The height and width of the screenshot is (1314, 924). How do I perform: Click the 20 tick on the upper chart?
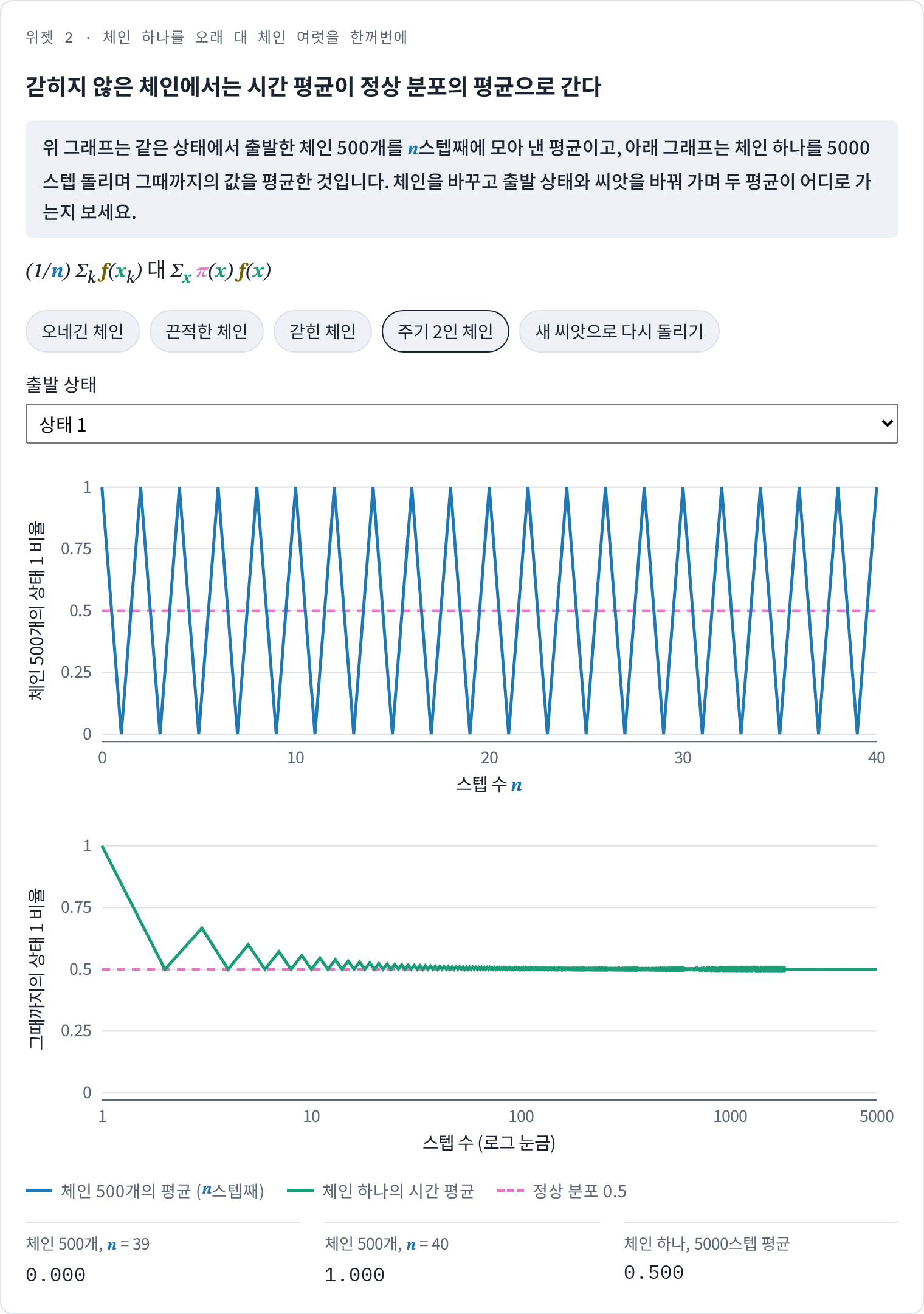click(x=489, y=758)
